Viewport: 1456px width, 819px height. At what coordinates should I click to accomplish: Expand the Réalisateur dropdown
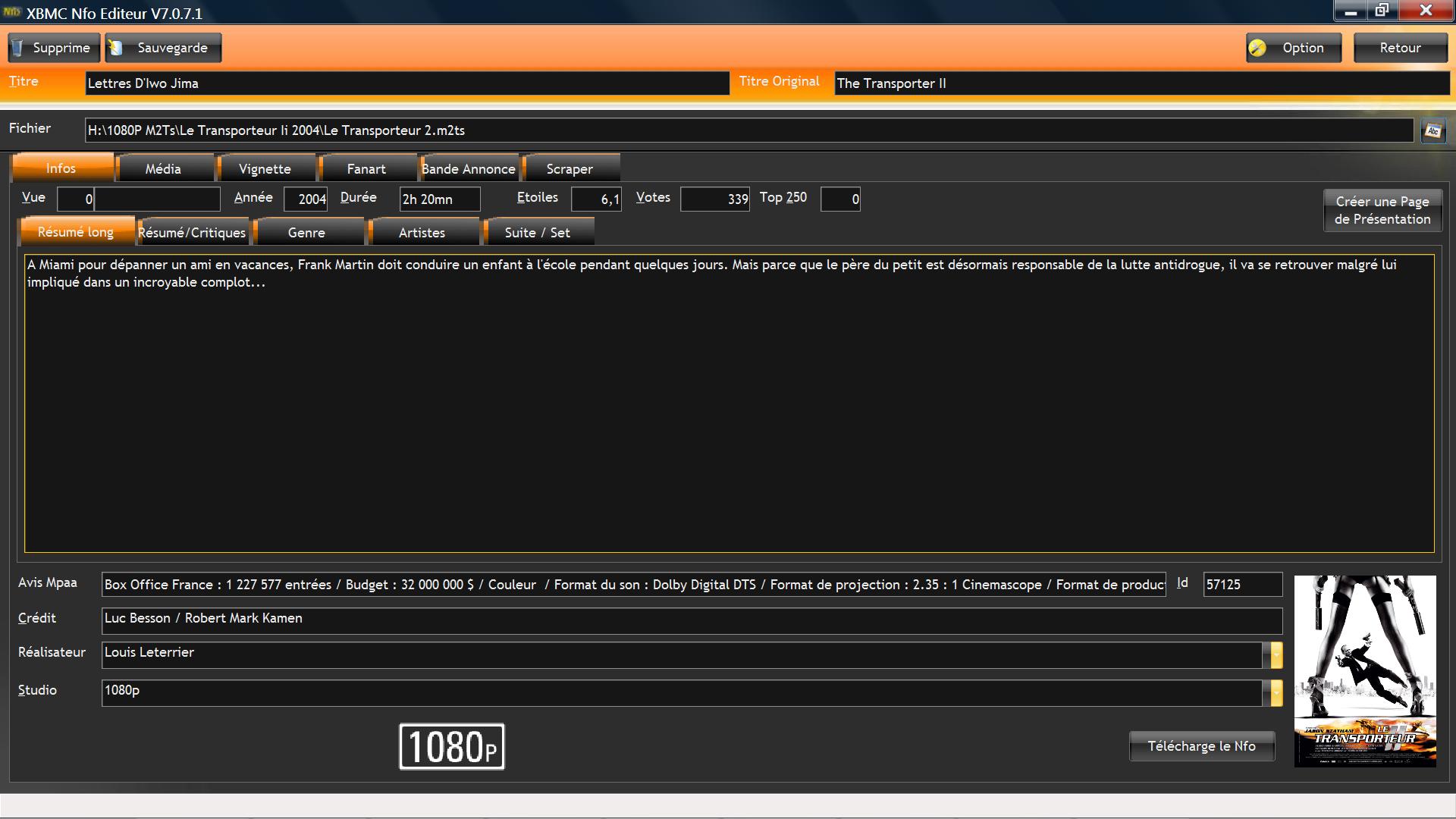(1276, 655)
